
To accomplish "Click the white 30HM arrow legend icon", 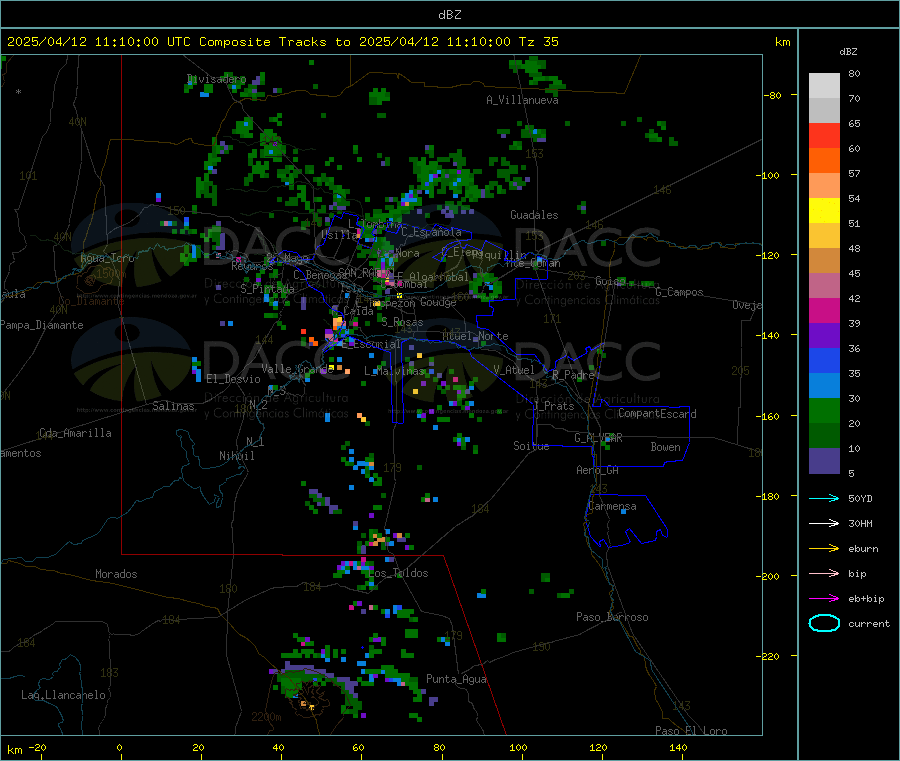I will (x=824, y=523).
